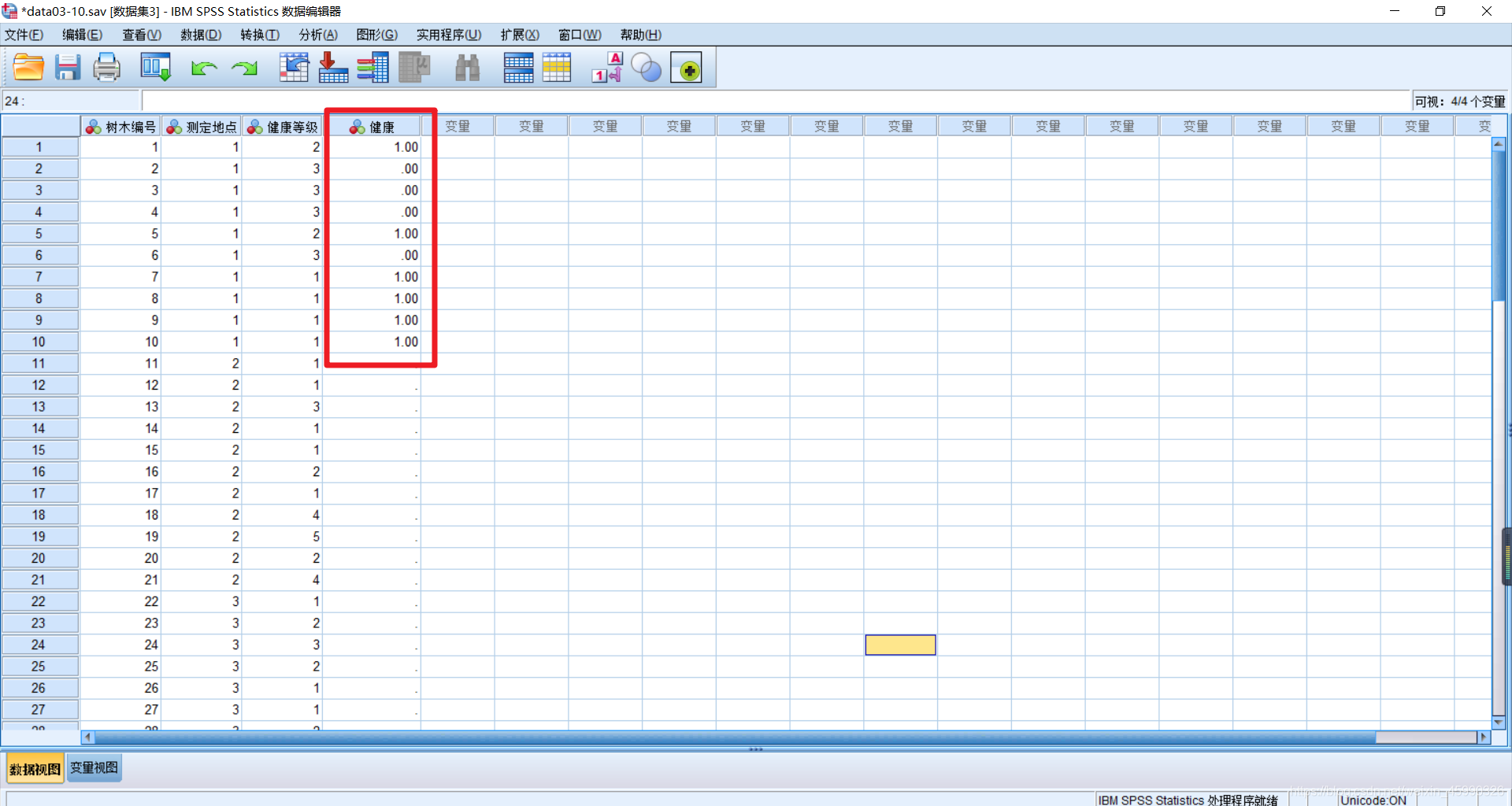Screen dimensions: 1512x806
Task: Open the 编辑(E) menu
Action: click(x=83, y=35)
